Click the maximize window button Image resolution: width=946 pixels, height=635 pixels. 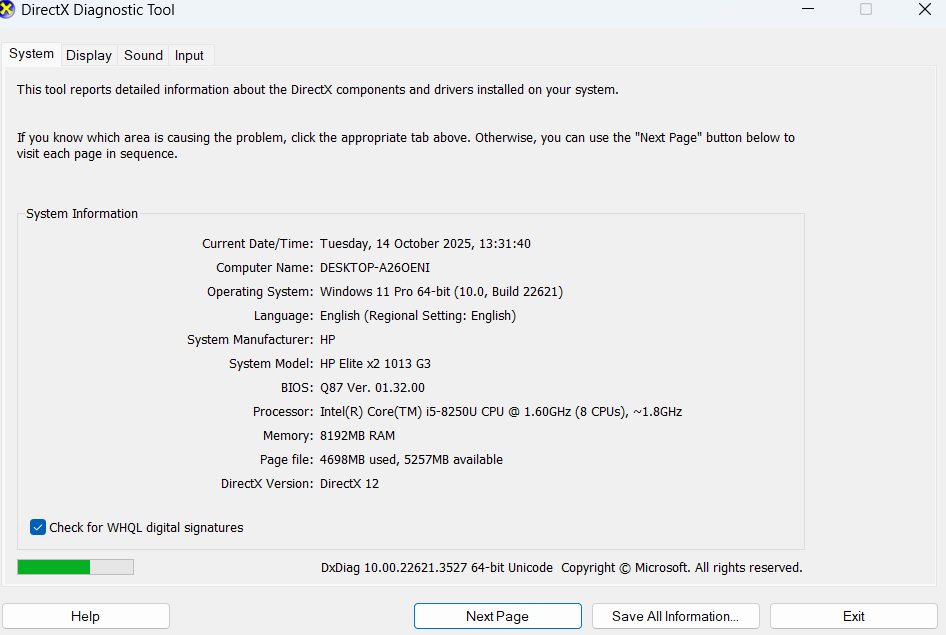(x=866, y=10)
